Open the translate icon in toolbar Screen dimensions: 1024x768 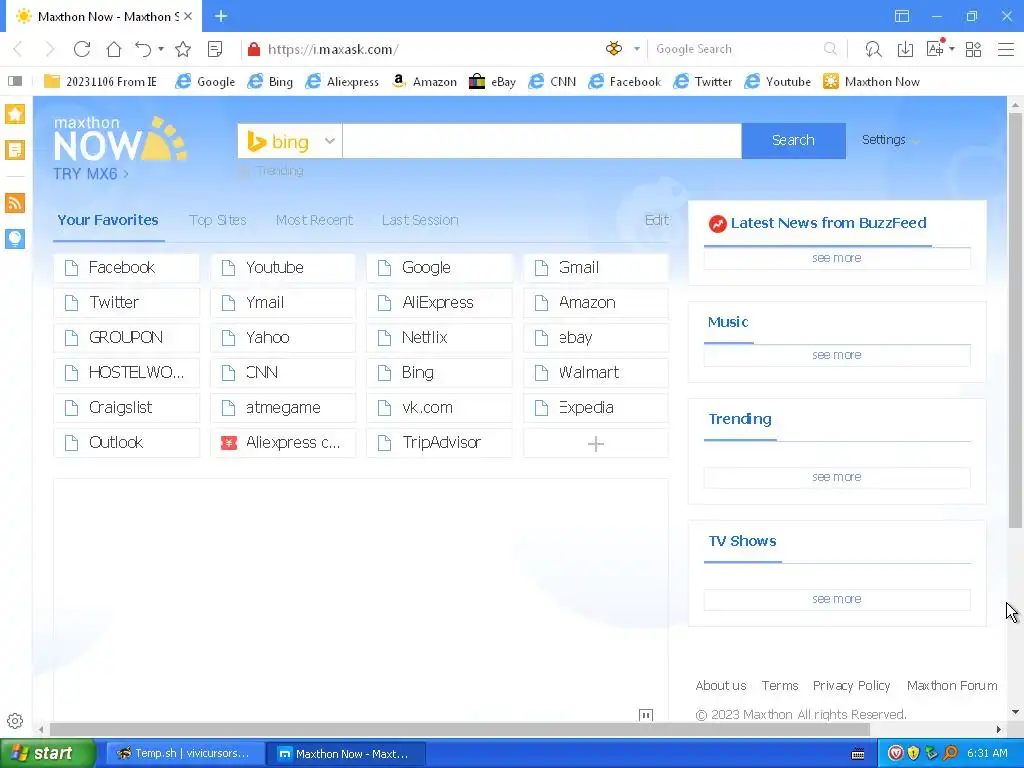(935, 48)
